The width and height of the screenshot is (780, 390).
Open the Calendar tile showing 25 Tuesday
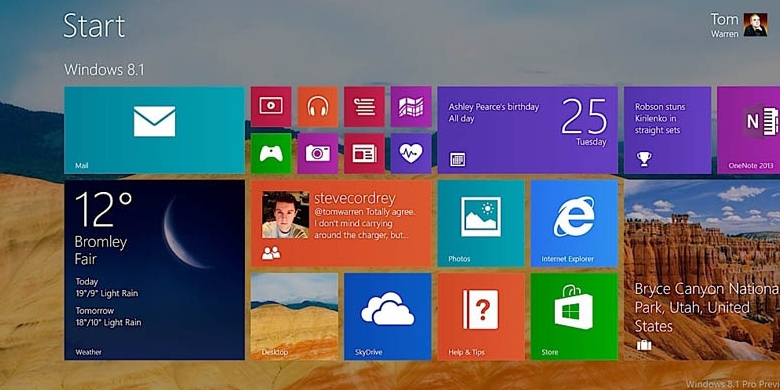pyautogui.click(x=528, y=130)
